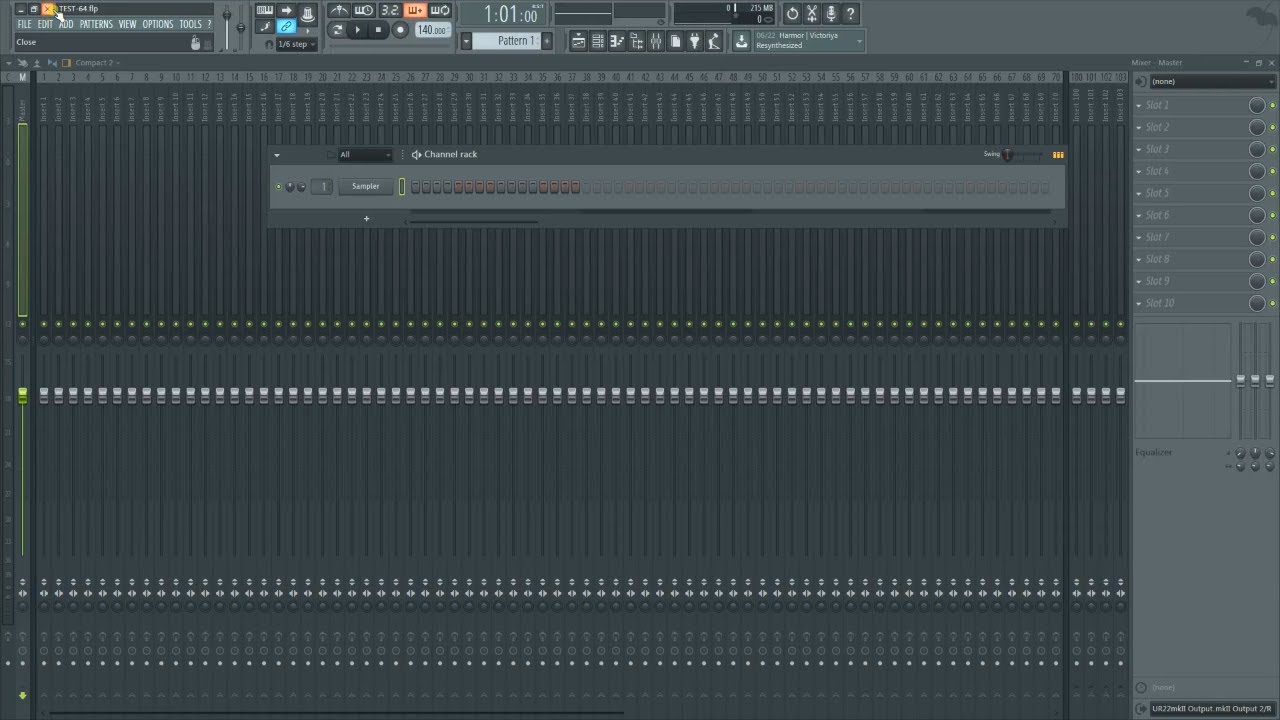Toggle Slot 10 enable green light

[1273, 304]
